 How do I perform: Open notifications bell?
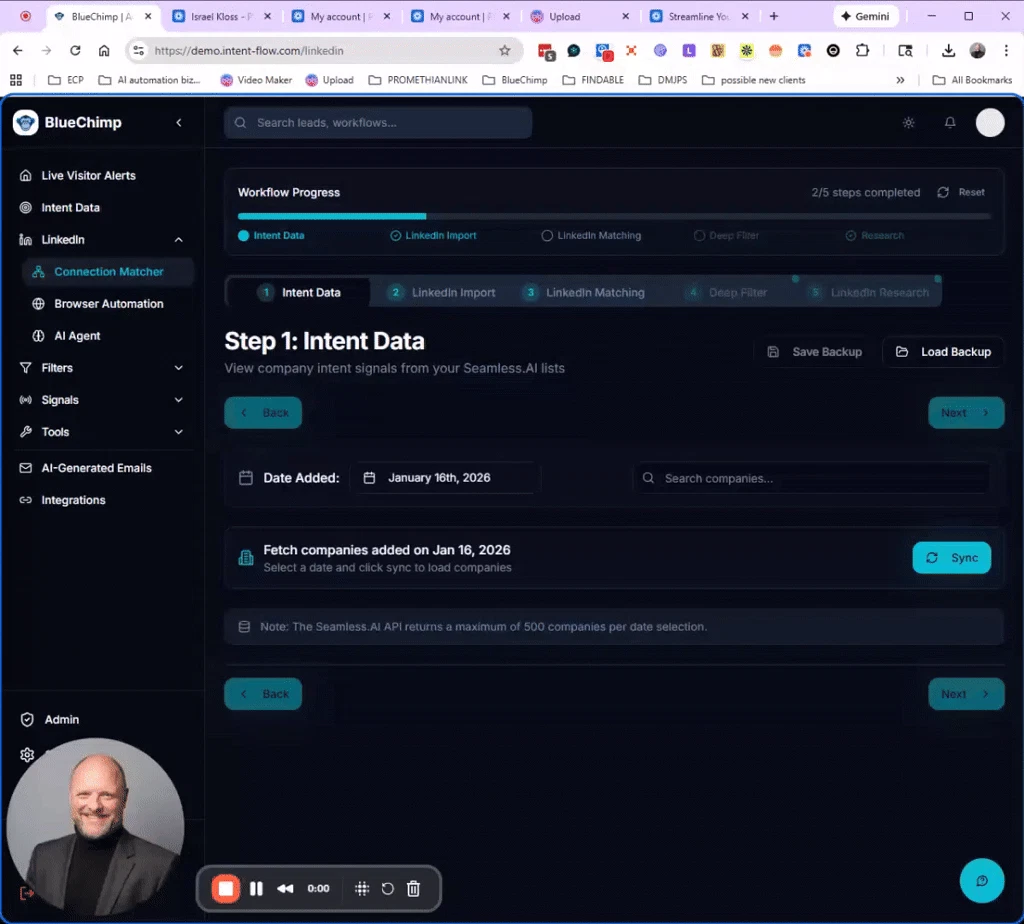coord(950,123)
